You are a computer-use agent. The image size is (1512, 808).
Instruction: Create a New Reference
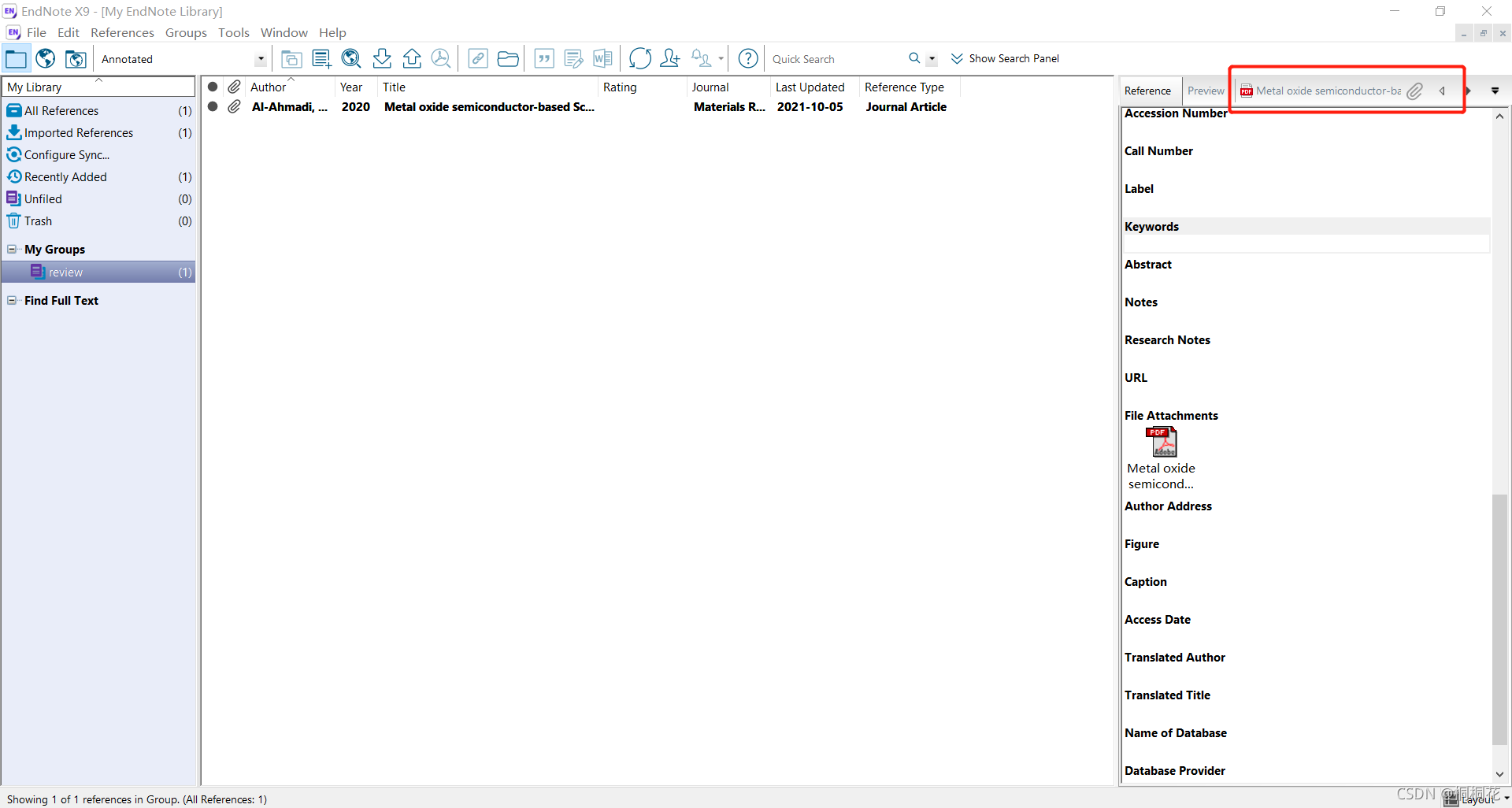coord(321,58)
